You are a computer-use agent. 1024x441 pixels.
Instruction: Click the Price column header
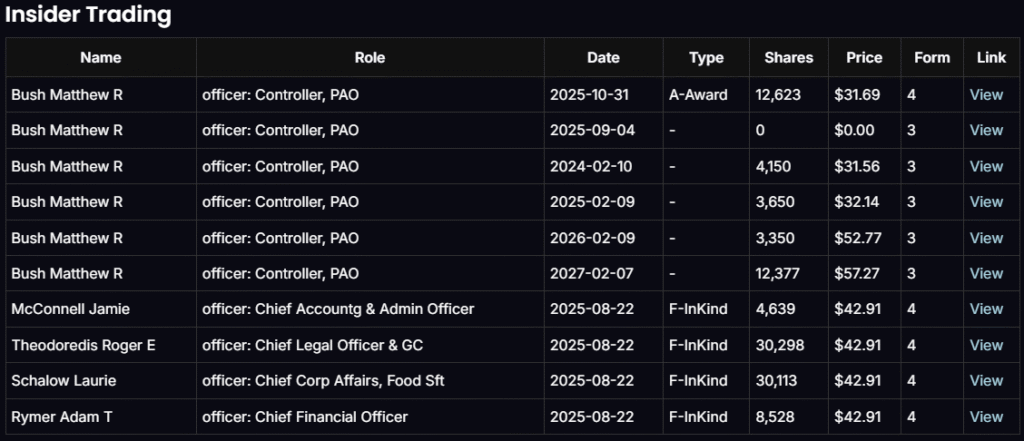click(x=864, y=58)
